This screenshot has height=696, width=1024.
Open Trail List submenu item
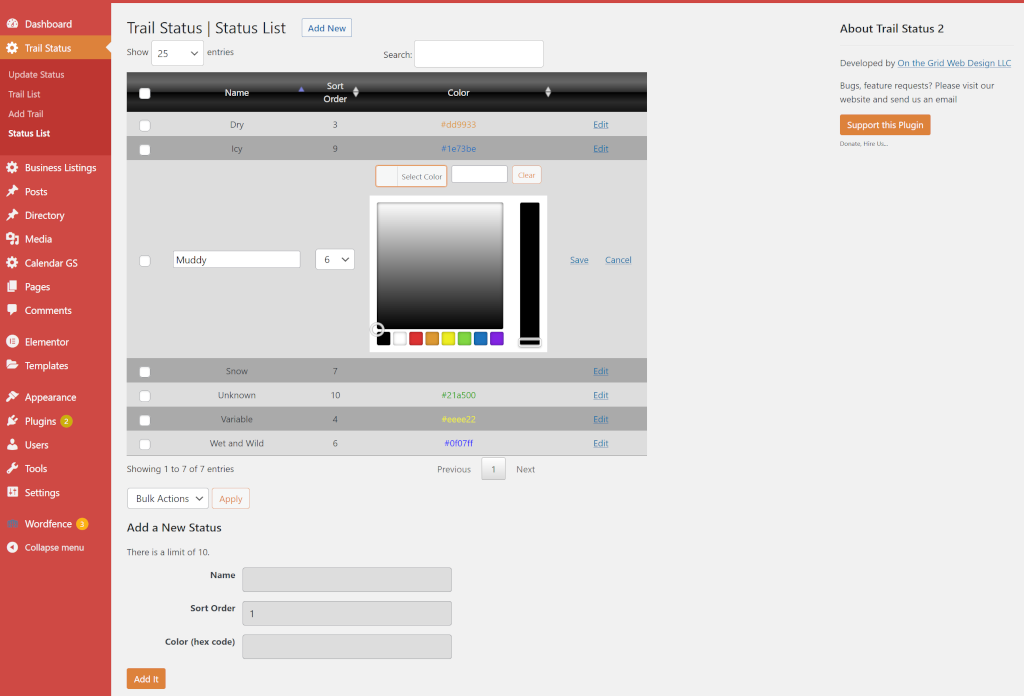click(24, 94)
